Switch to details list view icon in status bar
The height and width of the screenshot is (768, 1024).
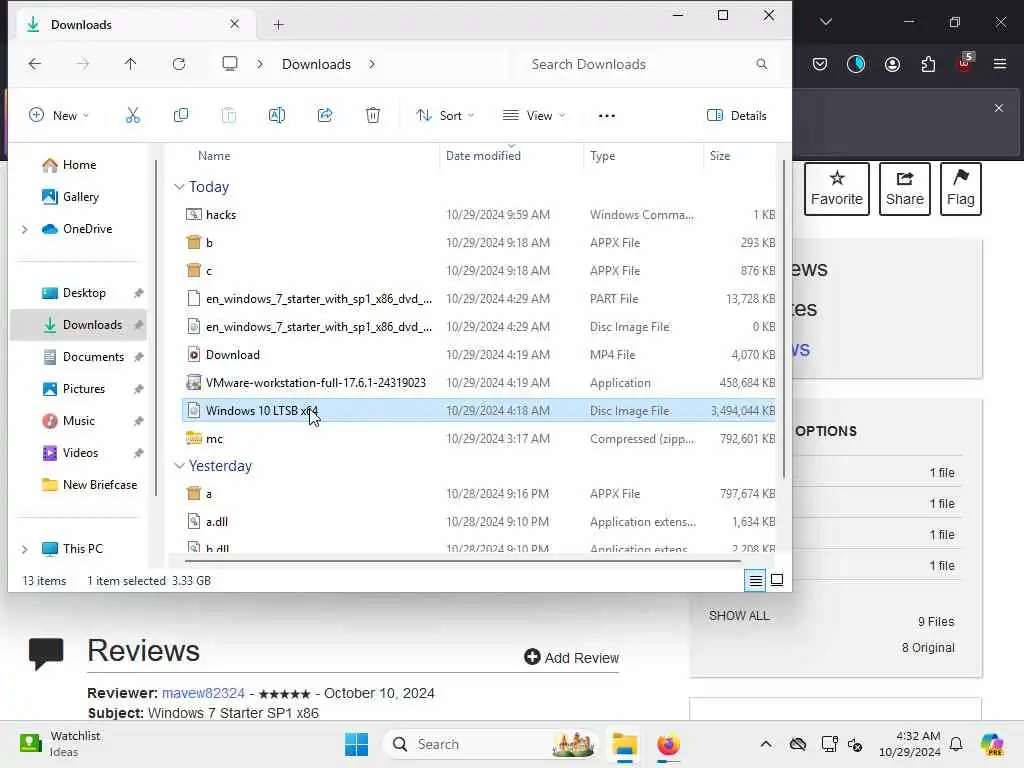(x=756, y=580)
